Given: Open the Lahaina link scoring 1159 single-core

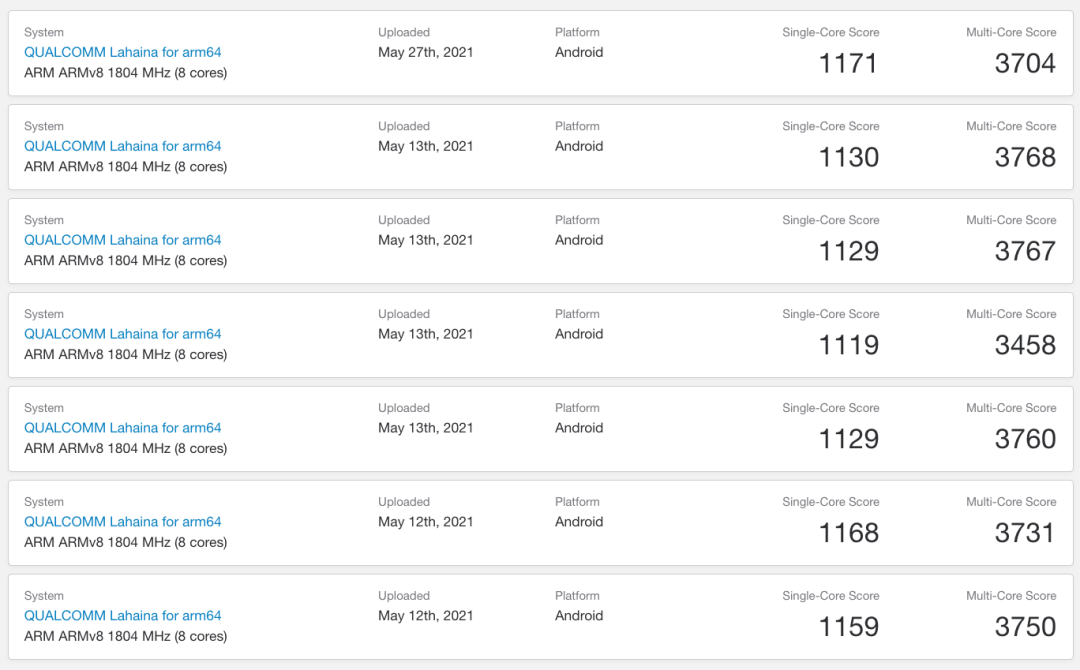Looking at the screenshot, I should (x=123, y=616).
